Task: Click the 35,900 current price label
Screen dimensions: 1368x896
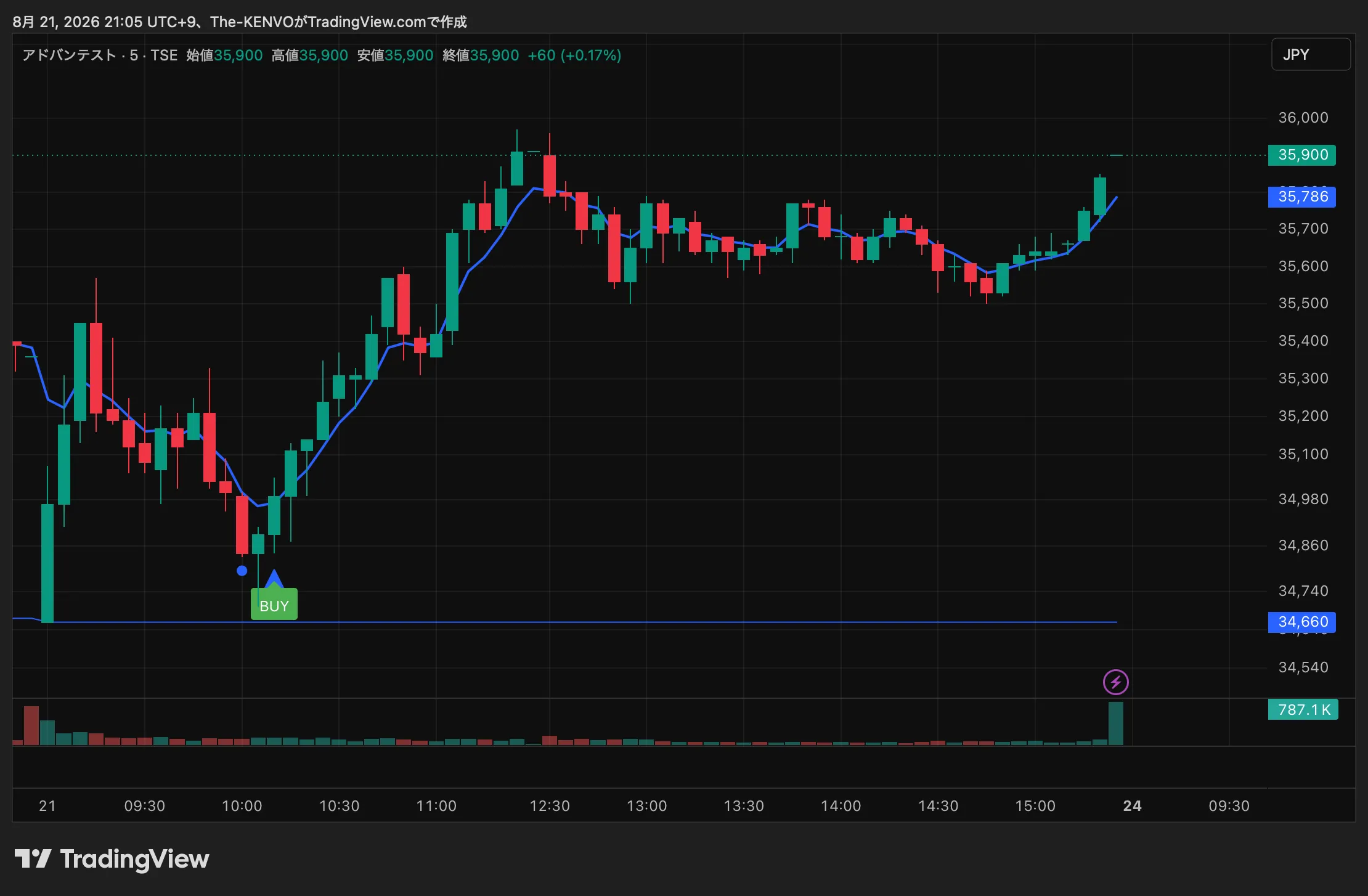Action: tap(1302, 155)
